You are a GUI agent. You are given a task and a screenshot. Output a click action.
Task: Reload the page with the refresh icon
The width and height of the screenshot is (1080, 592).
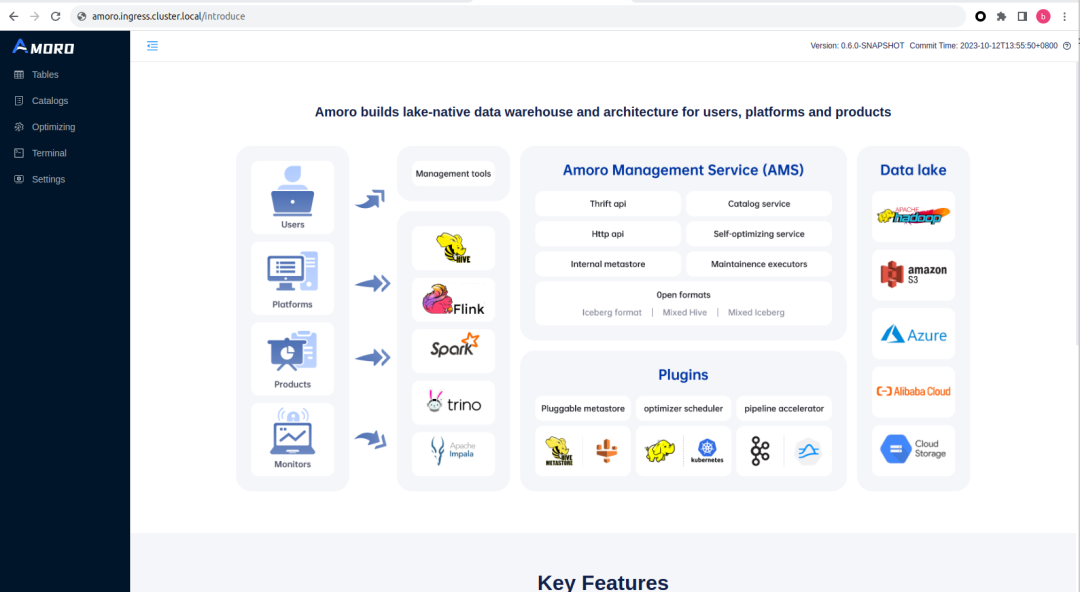(x=56, y=16)
